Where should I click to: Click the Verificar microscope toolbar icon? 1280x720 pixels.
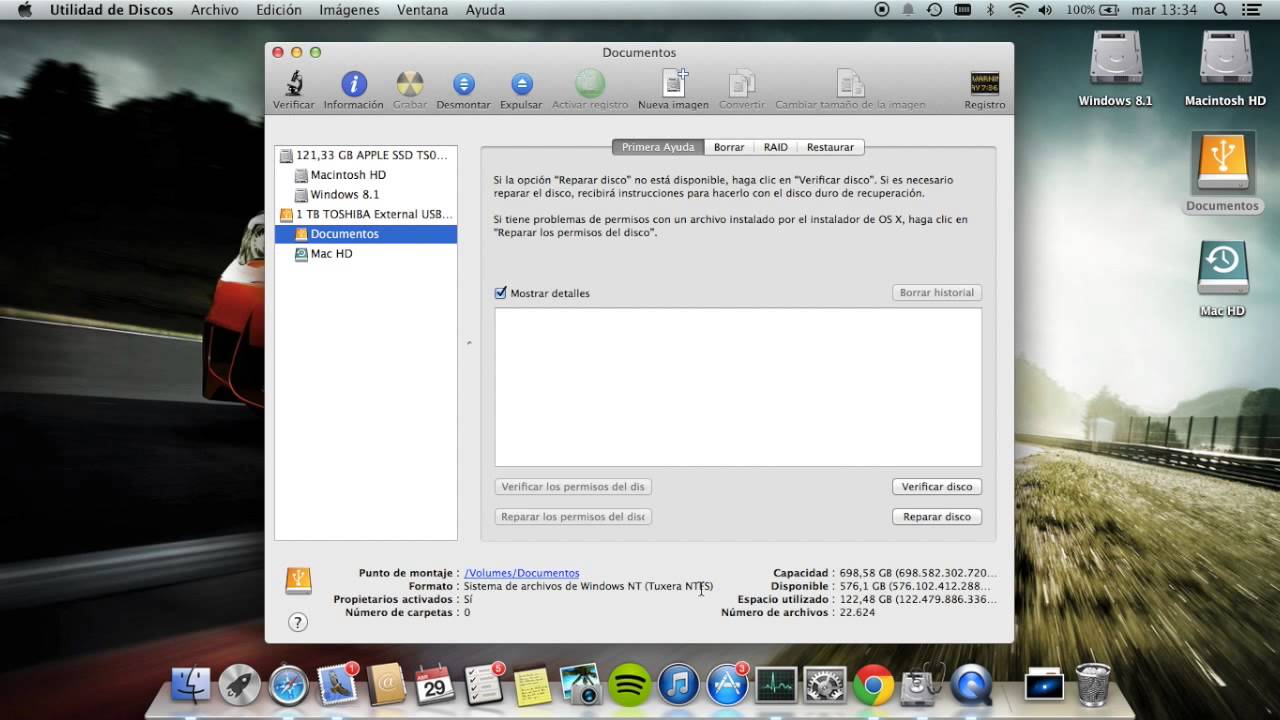click(x=294, y=84)
